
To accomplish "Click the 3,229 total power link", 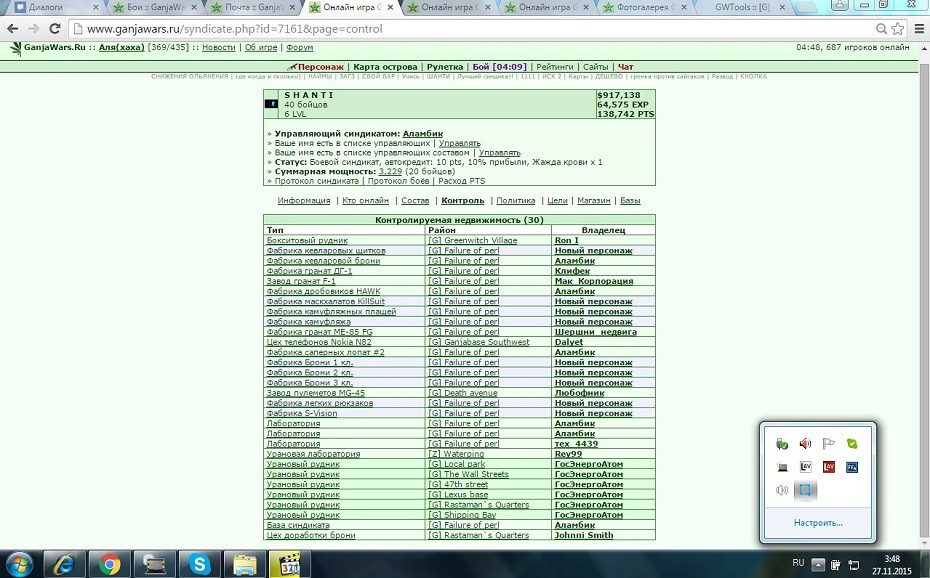I will click(x=390, y=171).
